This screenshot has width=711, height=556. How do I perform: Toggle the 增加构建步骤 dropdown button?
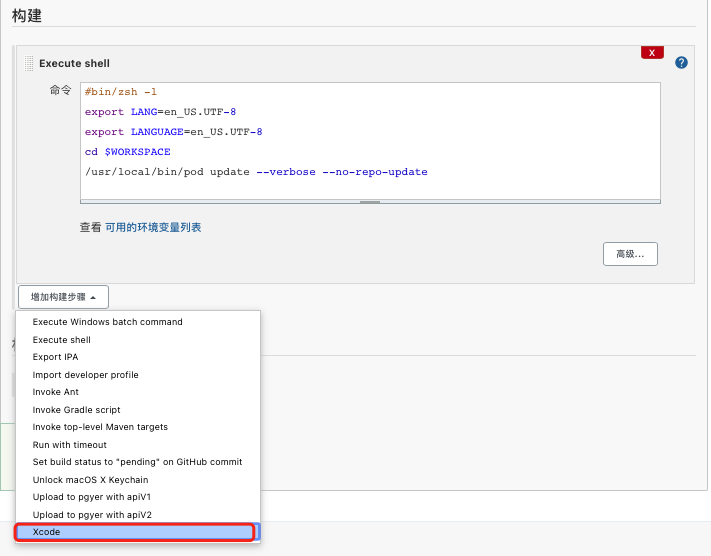click(x=63, y=297)
